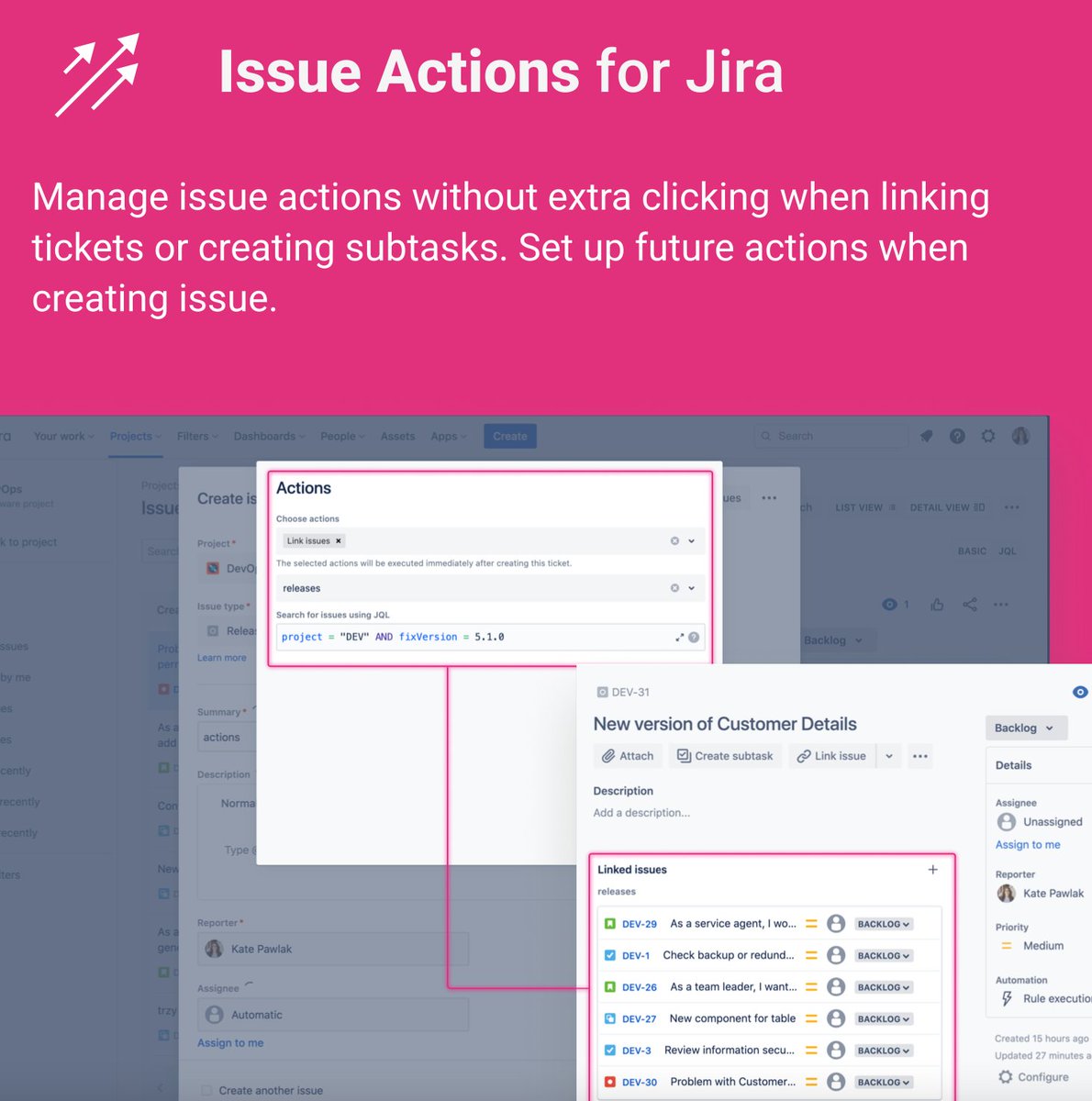Screen dimensions: 1092x1101
Task: Open the Your work menu
Action: 64,437
